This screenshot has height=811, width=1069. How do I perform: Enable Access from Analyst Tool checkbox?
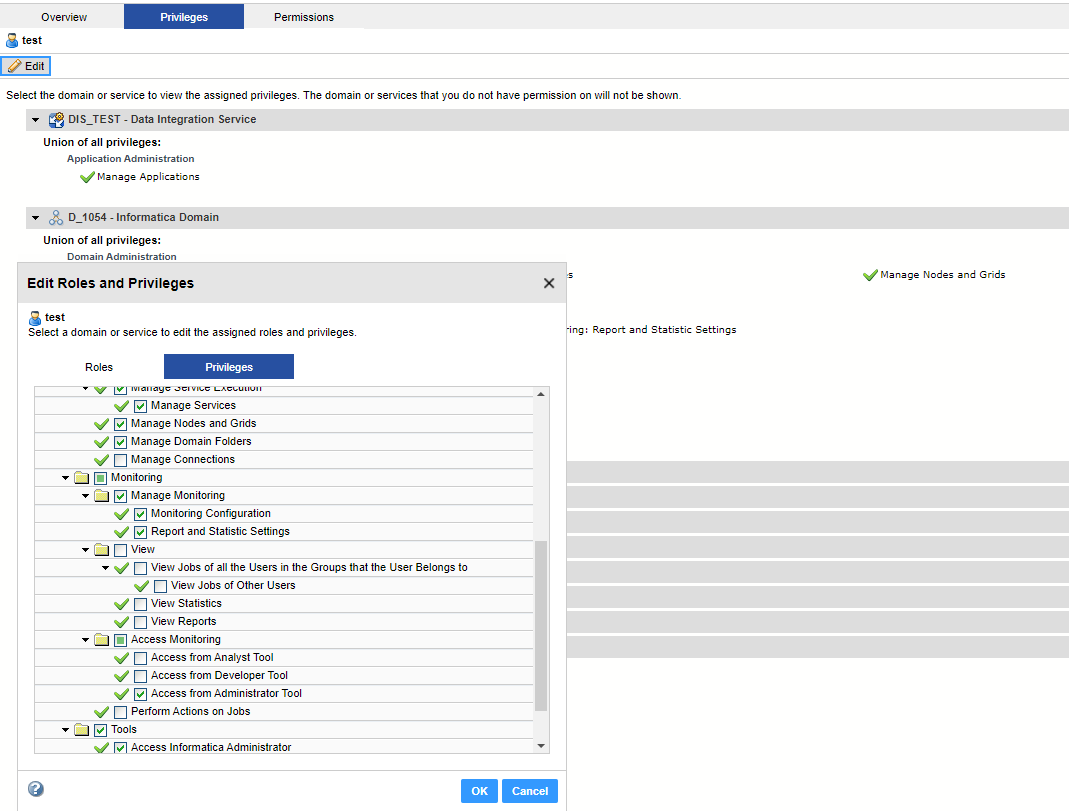coord(140,658)
